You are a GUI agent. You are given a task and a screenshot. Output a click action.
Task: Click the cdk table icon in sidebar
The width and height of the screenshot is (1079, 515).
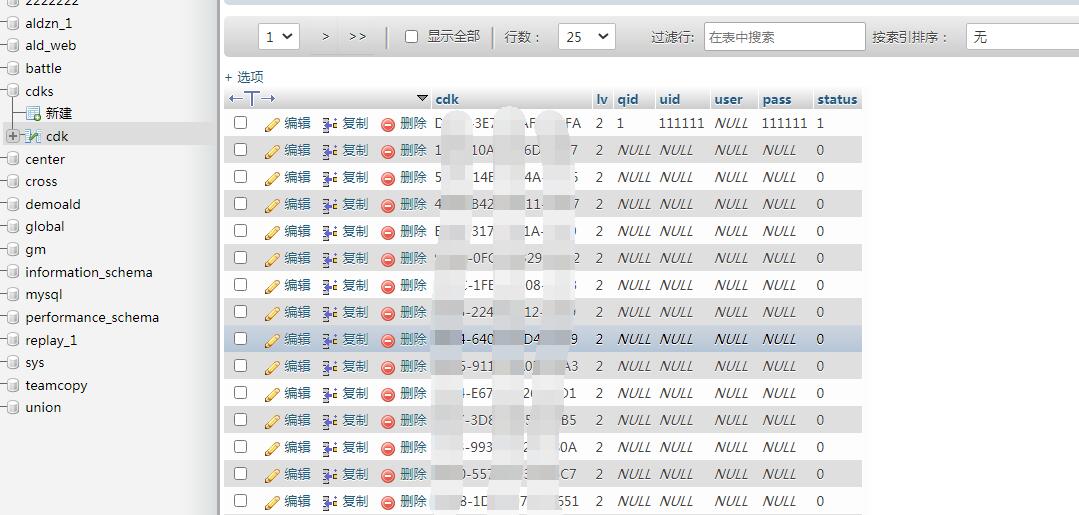pos(33,136)
